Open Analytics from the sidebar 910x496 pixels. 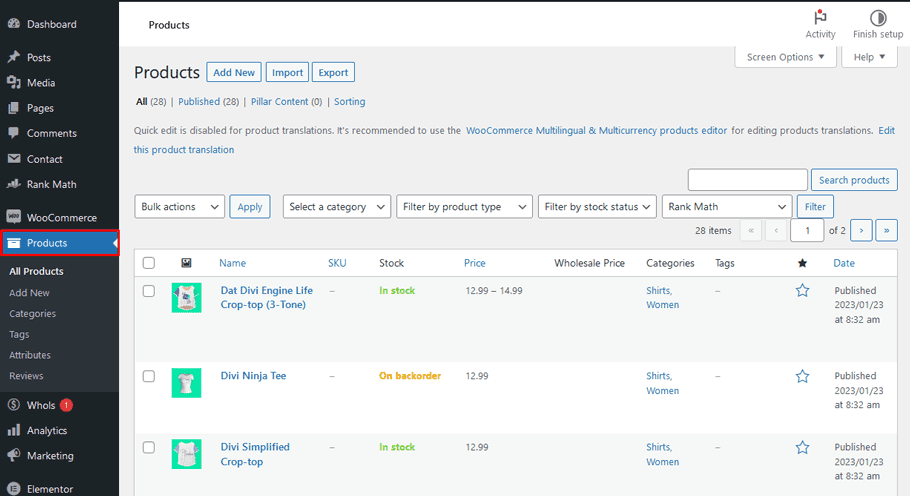coord(47,431)
